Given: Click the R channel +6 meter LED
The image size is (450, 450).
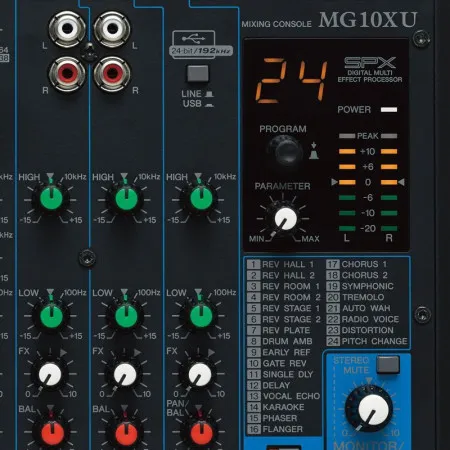Looking at the screenshot, I should click(389, 167).
